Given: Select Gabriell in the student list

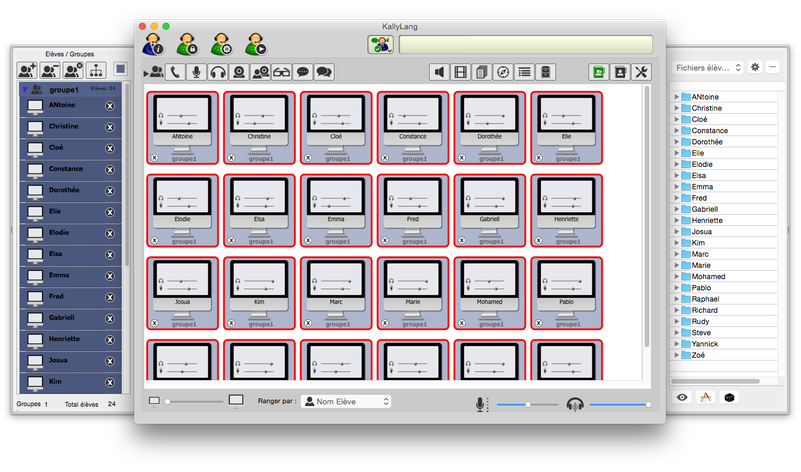Looking at the screenshot, I should click(70, 318).
